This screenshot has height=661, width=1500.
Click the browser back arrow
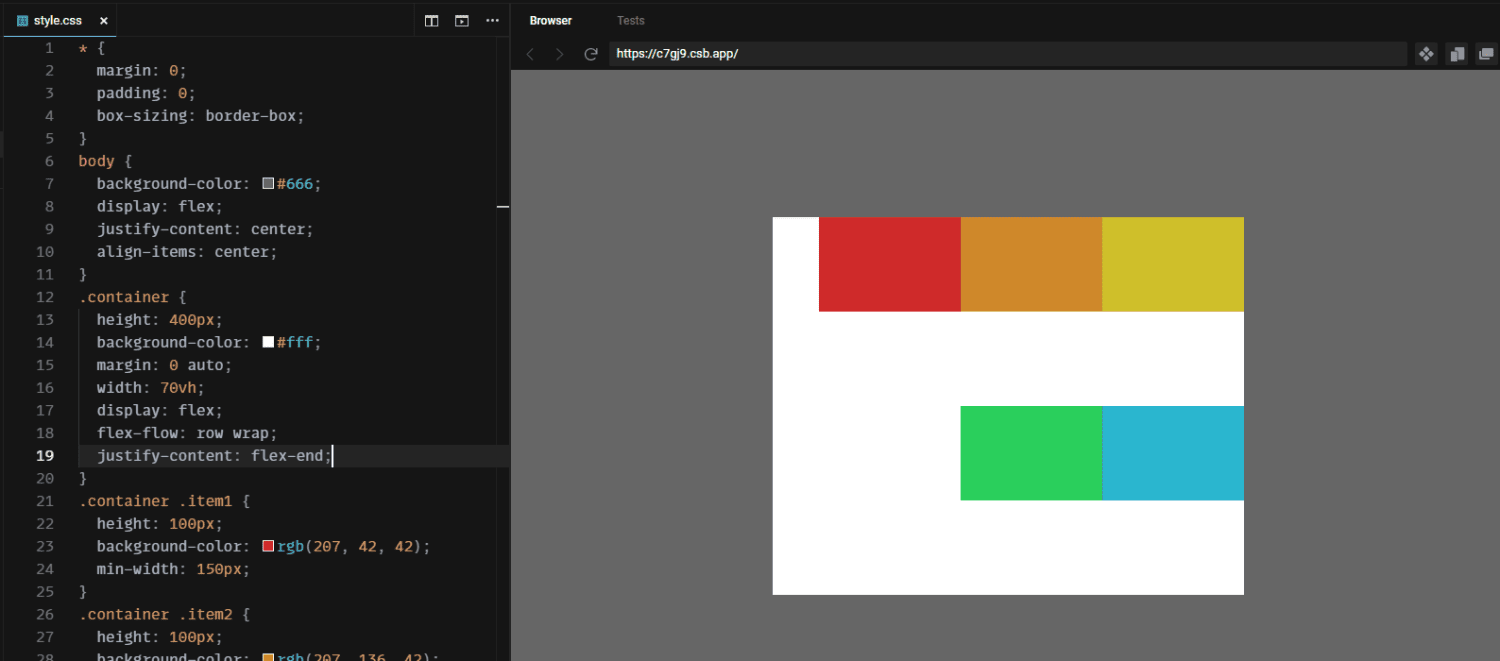(x=531, y=54)
